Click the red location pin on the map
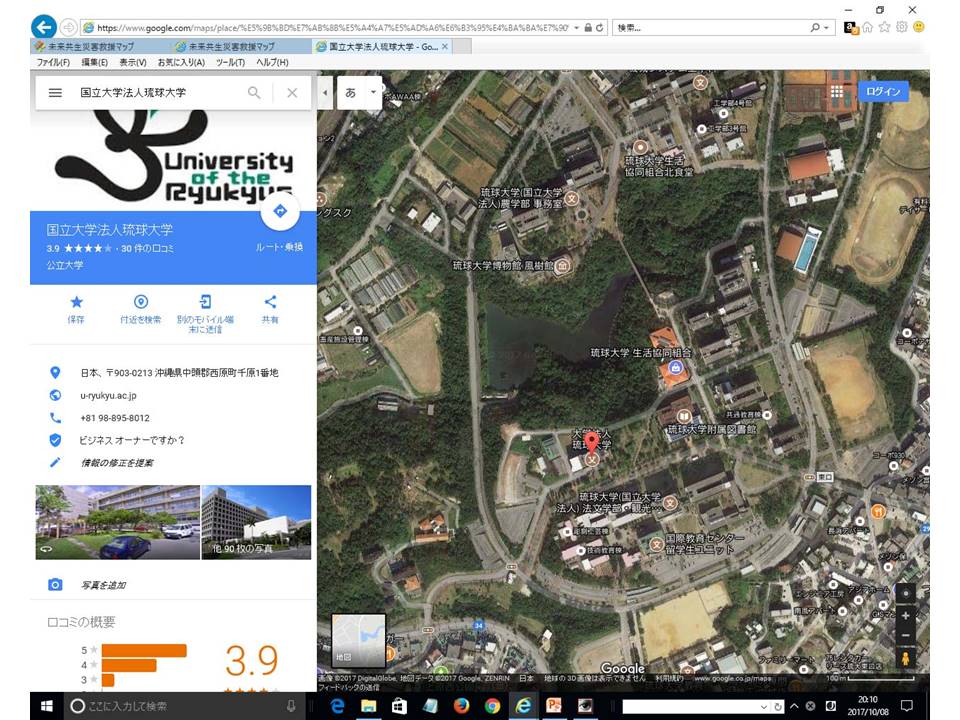 coord(591,442)
